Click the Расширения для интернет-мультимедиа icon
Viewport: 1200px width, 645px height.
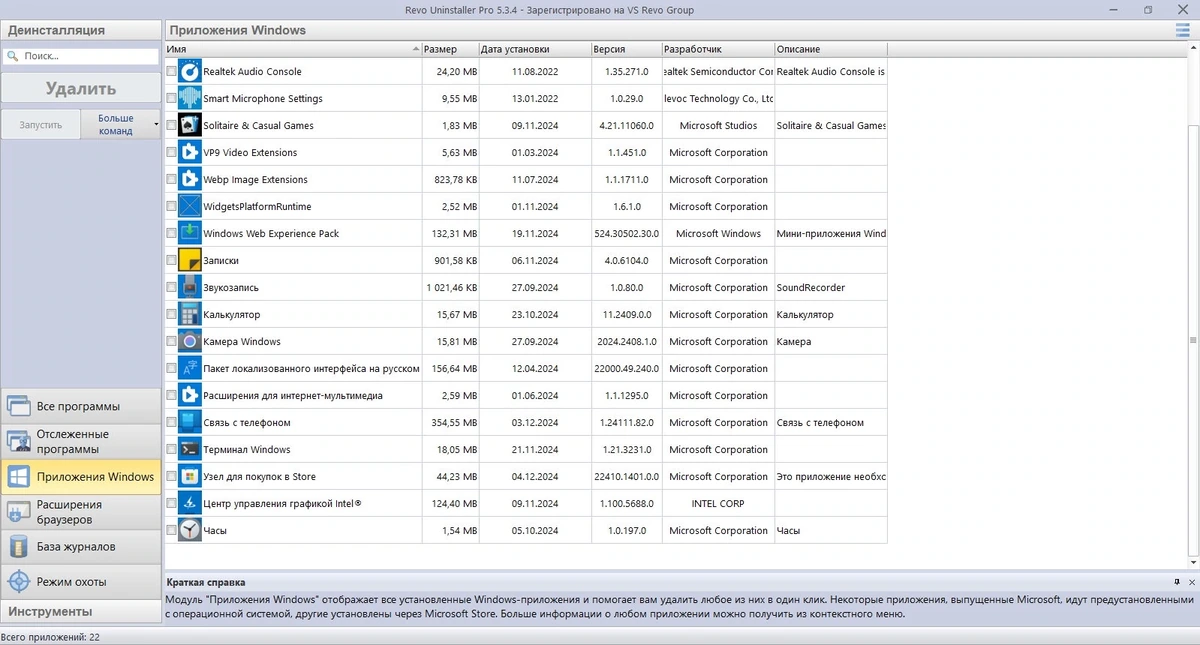tap(190, 396)
